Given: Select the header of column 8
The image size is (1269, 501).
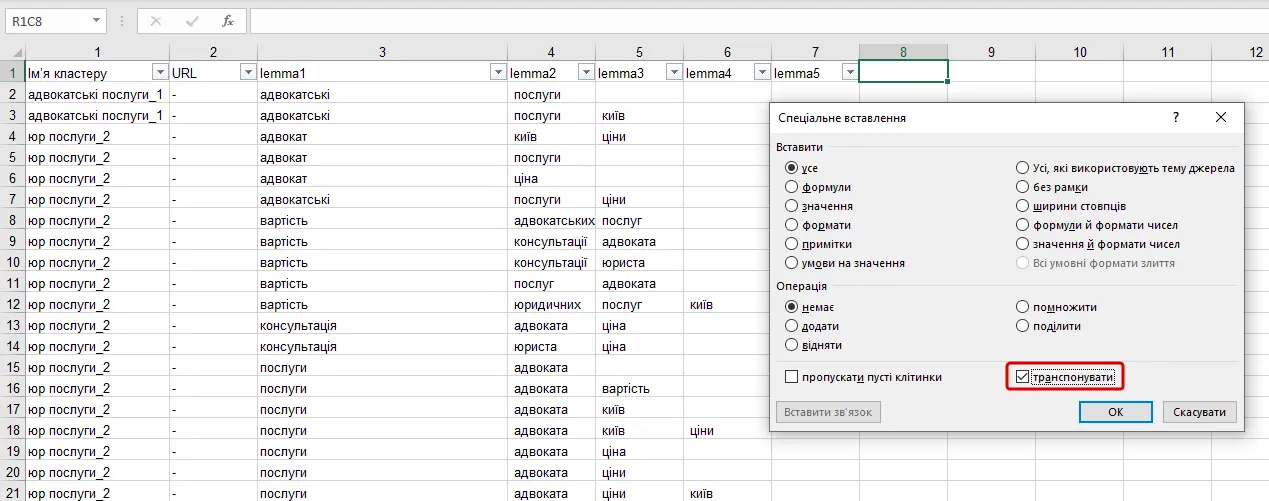Looking at the screenshot, I should pos(903,52).
